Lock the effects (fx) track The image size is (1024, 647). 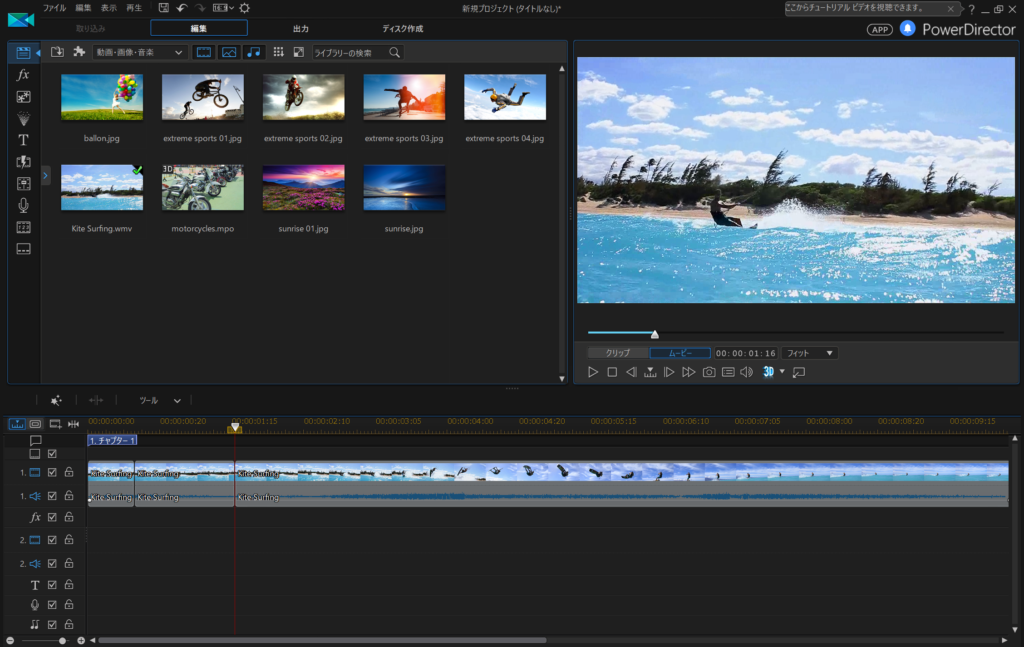point(69,517)
